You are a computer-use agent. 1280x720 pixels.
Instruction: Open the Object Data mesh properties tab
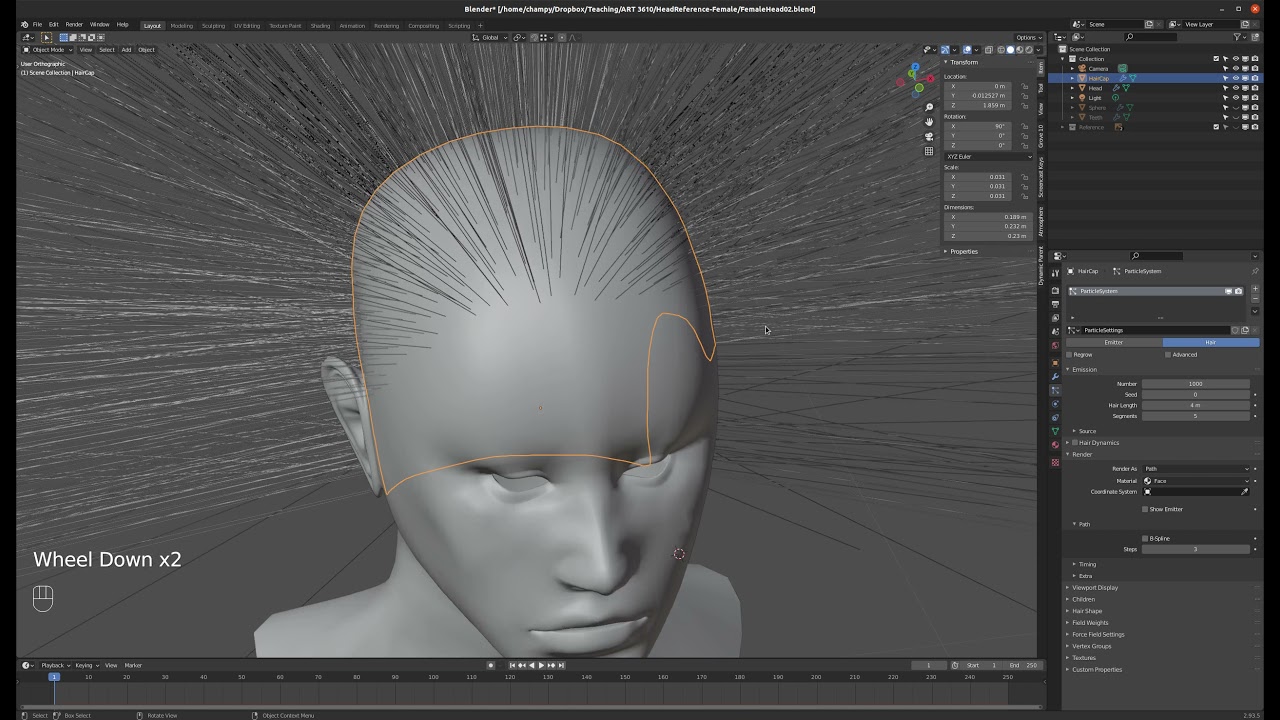(x=1055, y=431)
